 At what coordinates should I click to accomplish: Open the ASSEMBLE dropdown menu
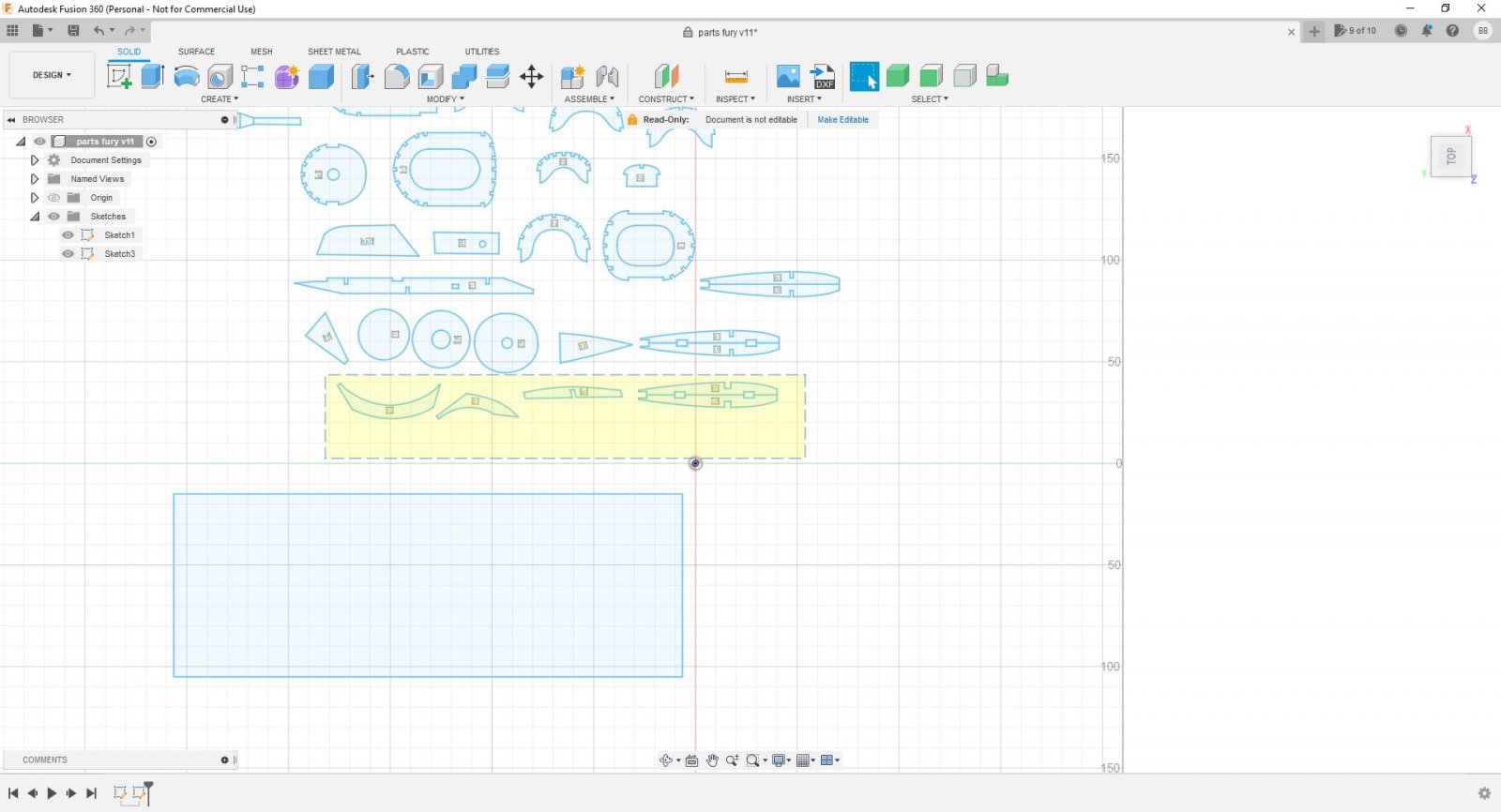pyautogui.click(x=589, y=99)
